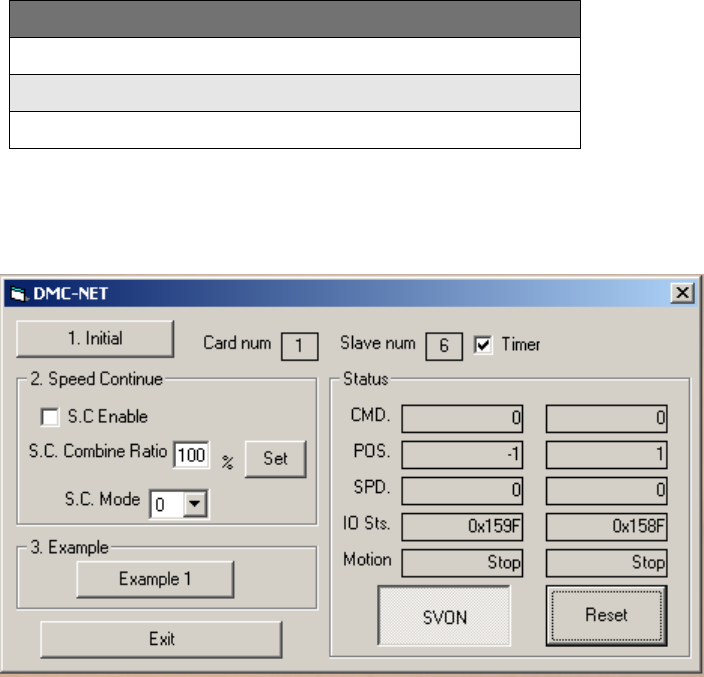Viewport: 704px width, 677px height.
Task: Select the Slave num field
Action: tap(443, 346)
